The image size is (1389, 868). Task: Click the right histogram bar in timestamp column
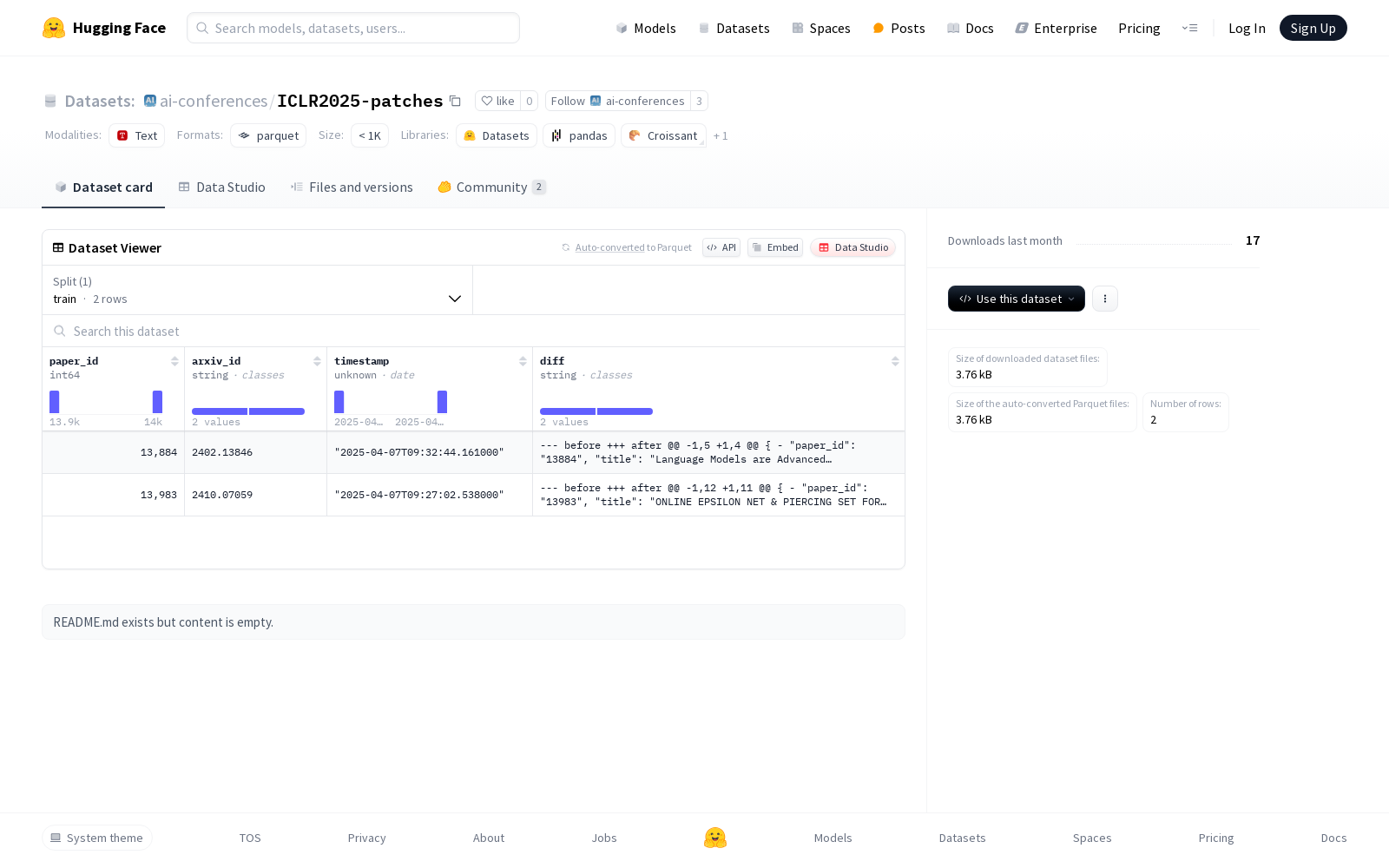click(x=443, y=402)
